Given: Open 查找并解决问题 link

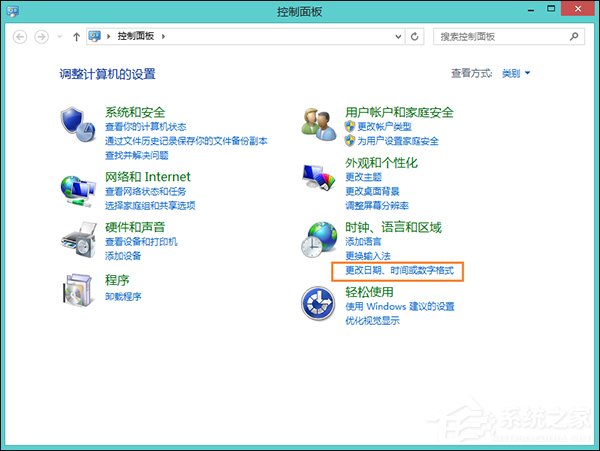Looking at the screenshot, I should pyautogui.click(x=137, y=155).
